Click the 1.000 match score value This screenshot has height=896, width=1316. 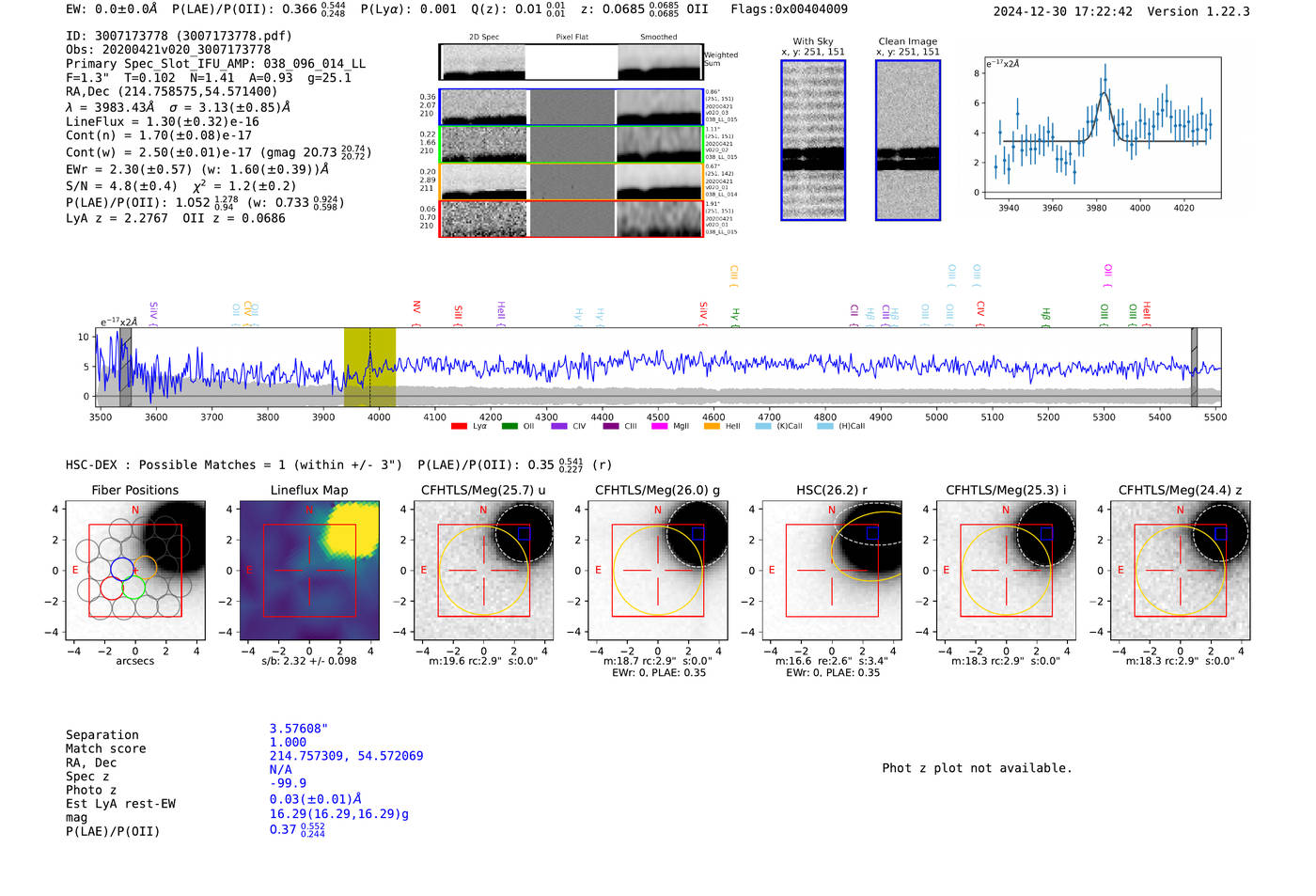[288, 743]
